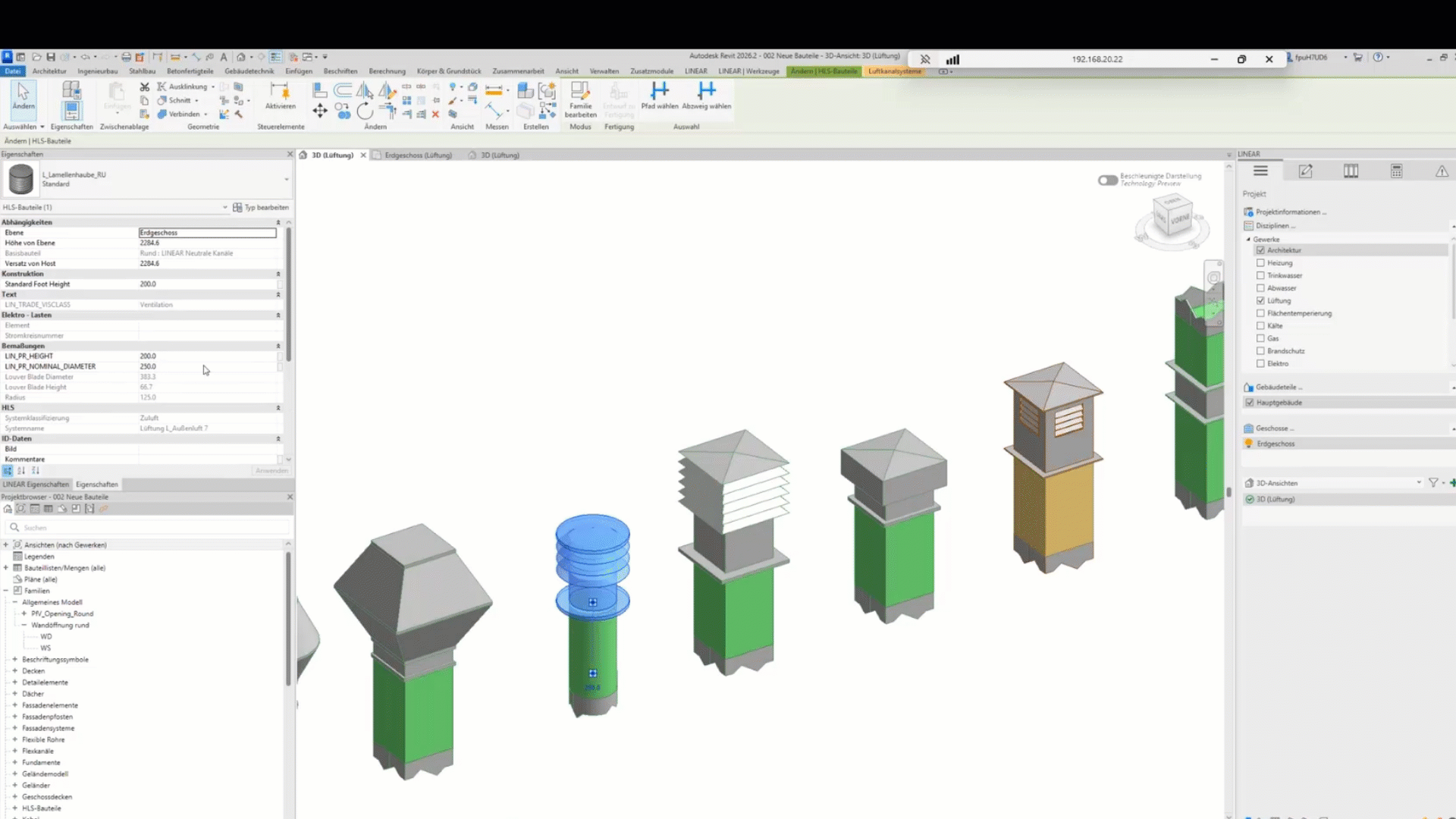Click the Properties panel vertical scrollbar
This screenshot has height=819, width=1456.
pyautogui.click(x=288, y=296)
